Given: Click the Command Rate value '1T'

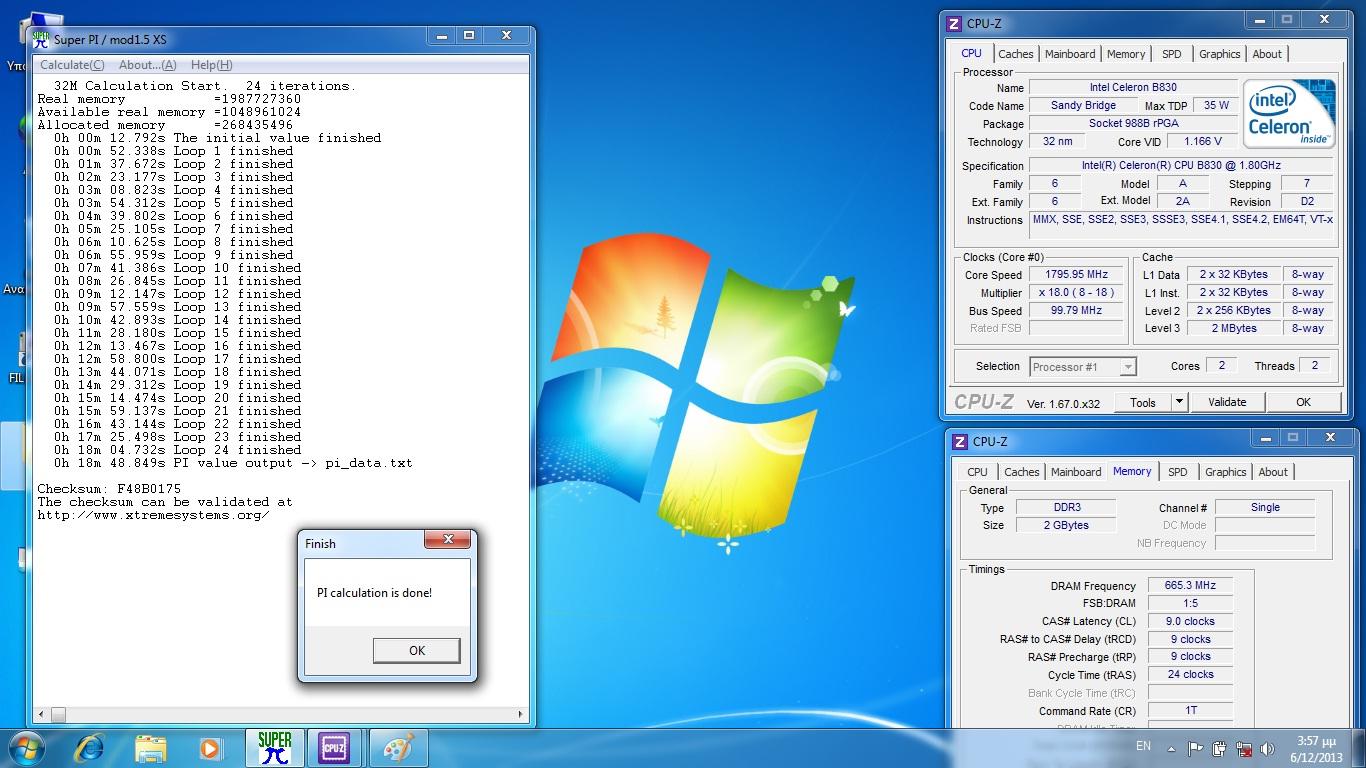Looking at the screenshot, I should [1190, 711].
